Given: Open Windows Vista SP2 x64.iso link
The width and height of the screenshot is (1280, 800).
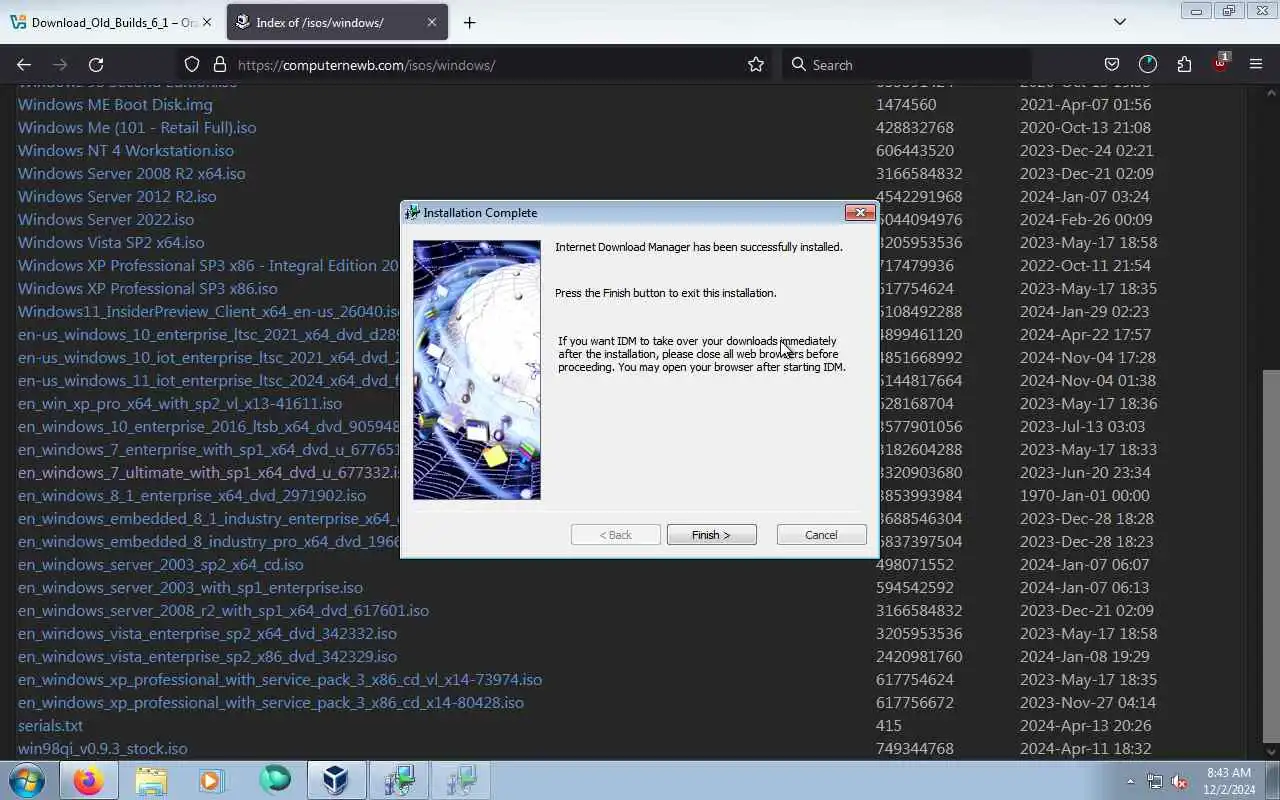Looking at the screenshot, I should pyautogui.click(x=111, y=242).
